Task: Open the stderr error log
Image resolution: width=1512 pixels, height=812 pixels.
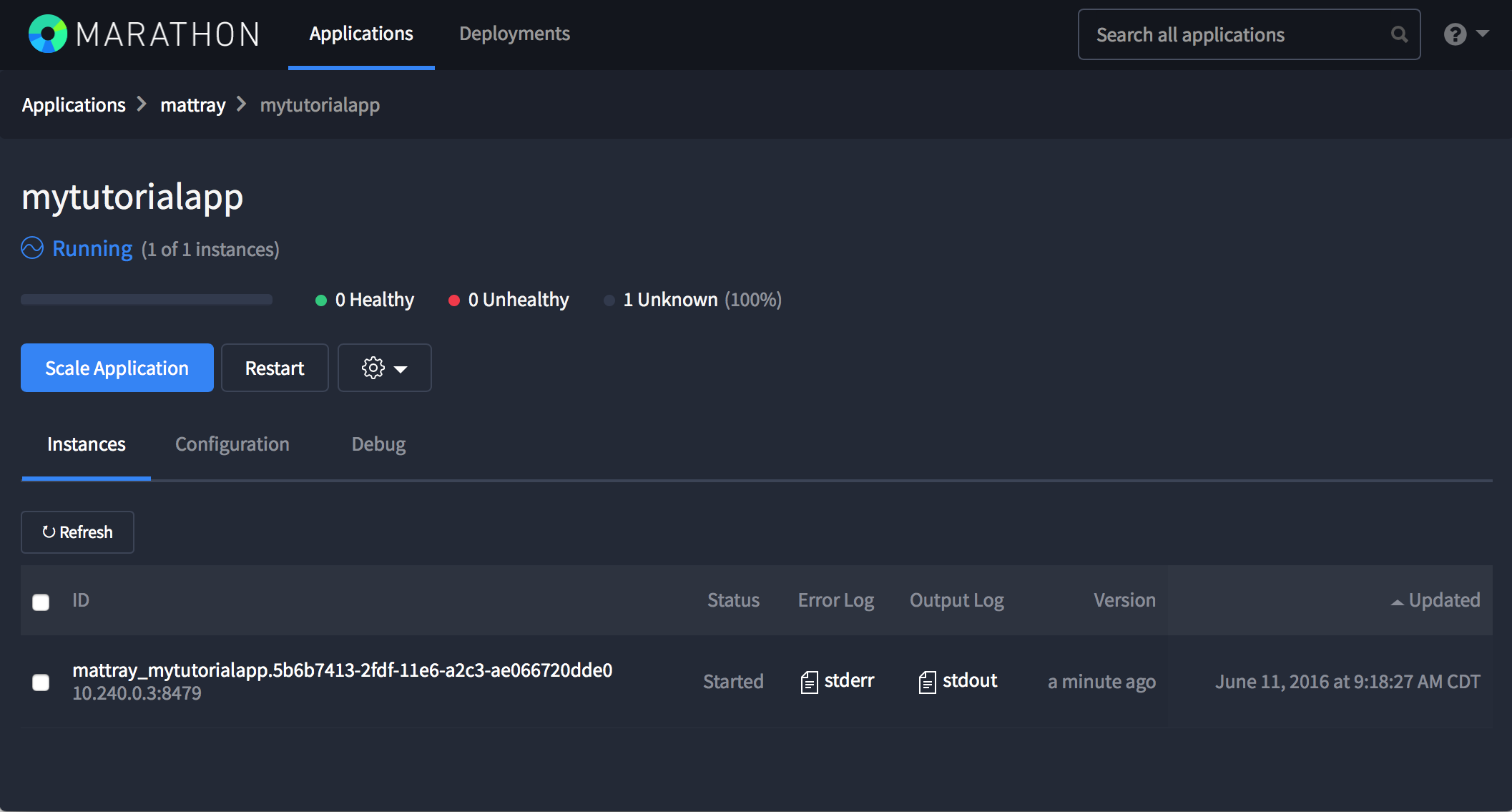Action: [838, 681]
